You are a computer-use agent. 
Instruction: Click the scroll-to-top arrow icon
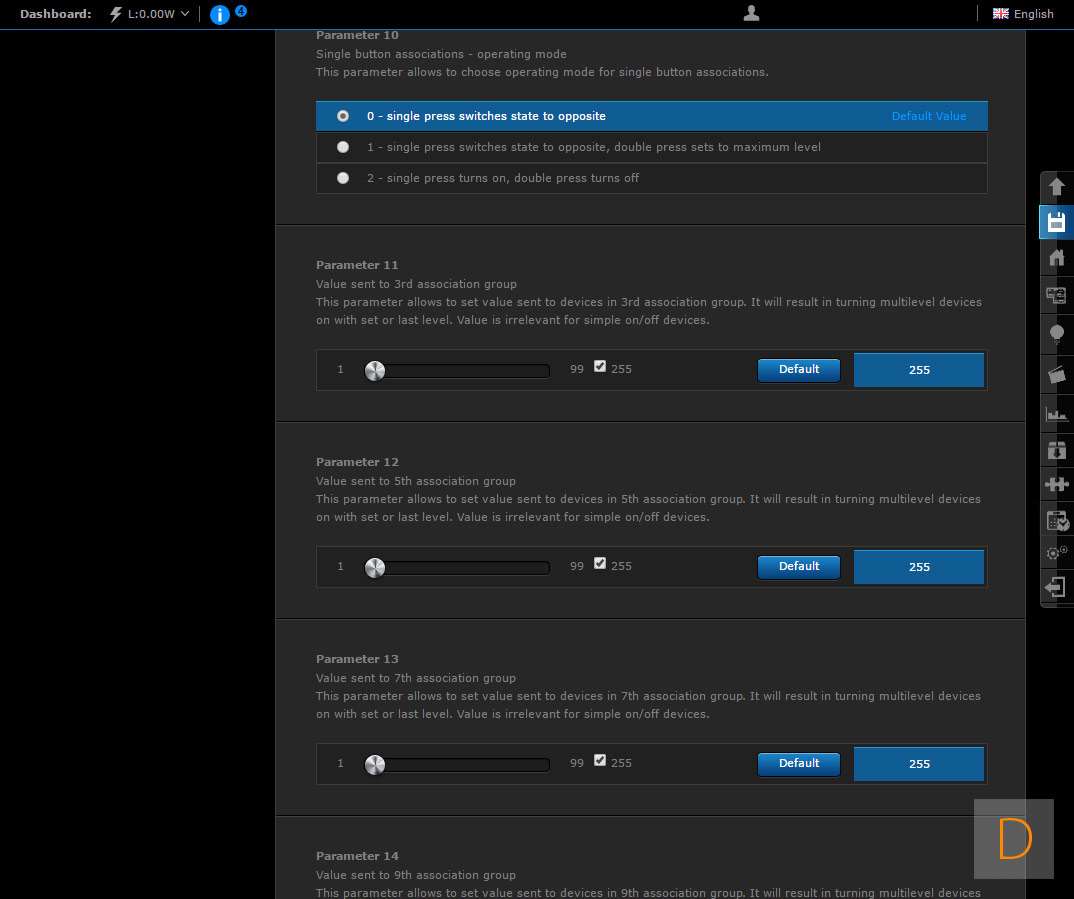pyautogui.click(x=1056, y=187)
